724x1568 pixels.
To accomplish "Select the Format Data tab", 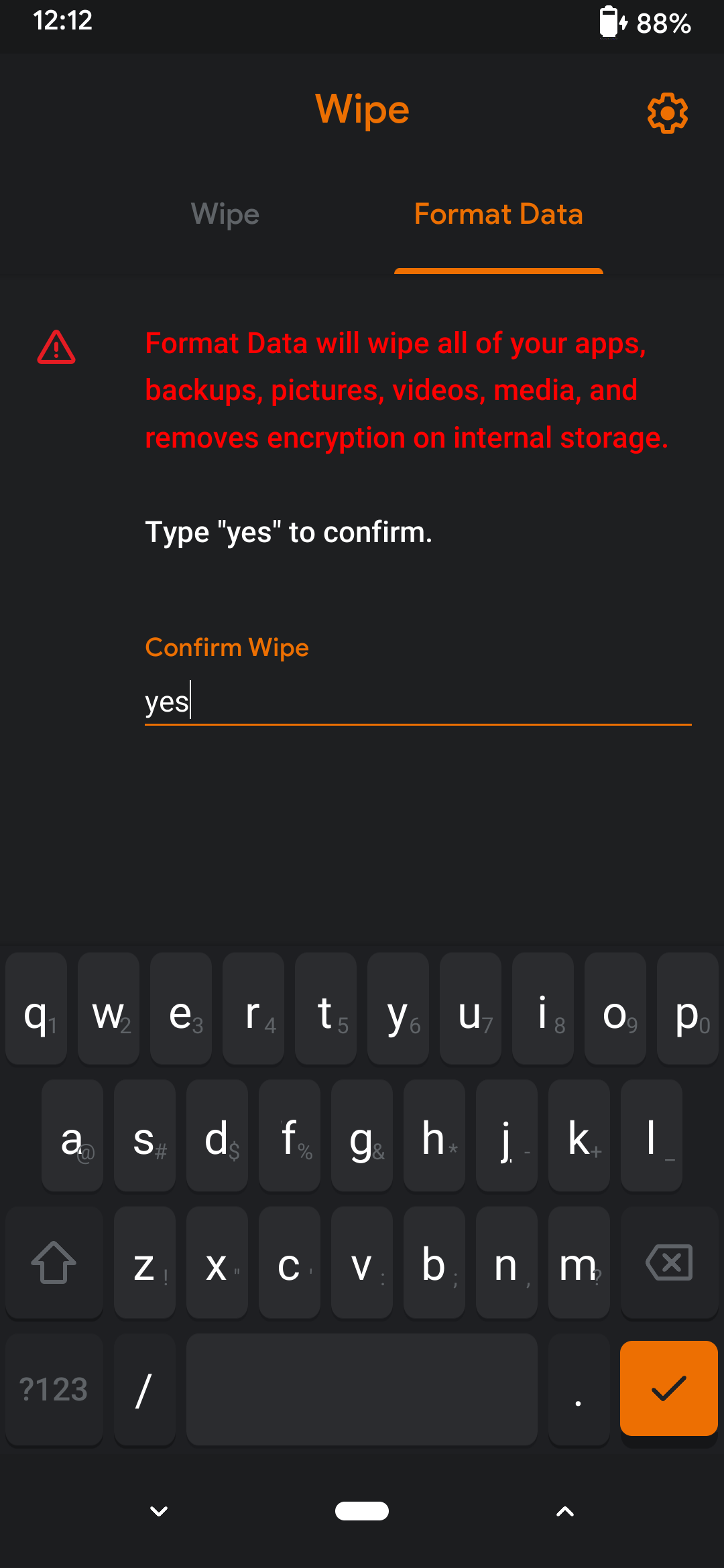I will 498,214.
